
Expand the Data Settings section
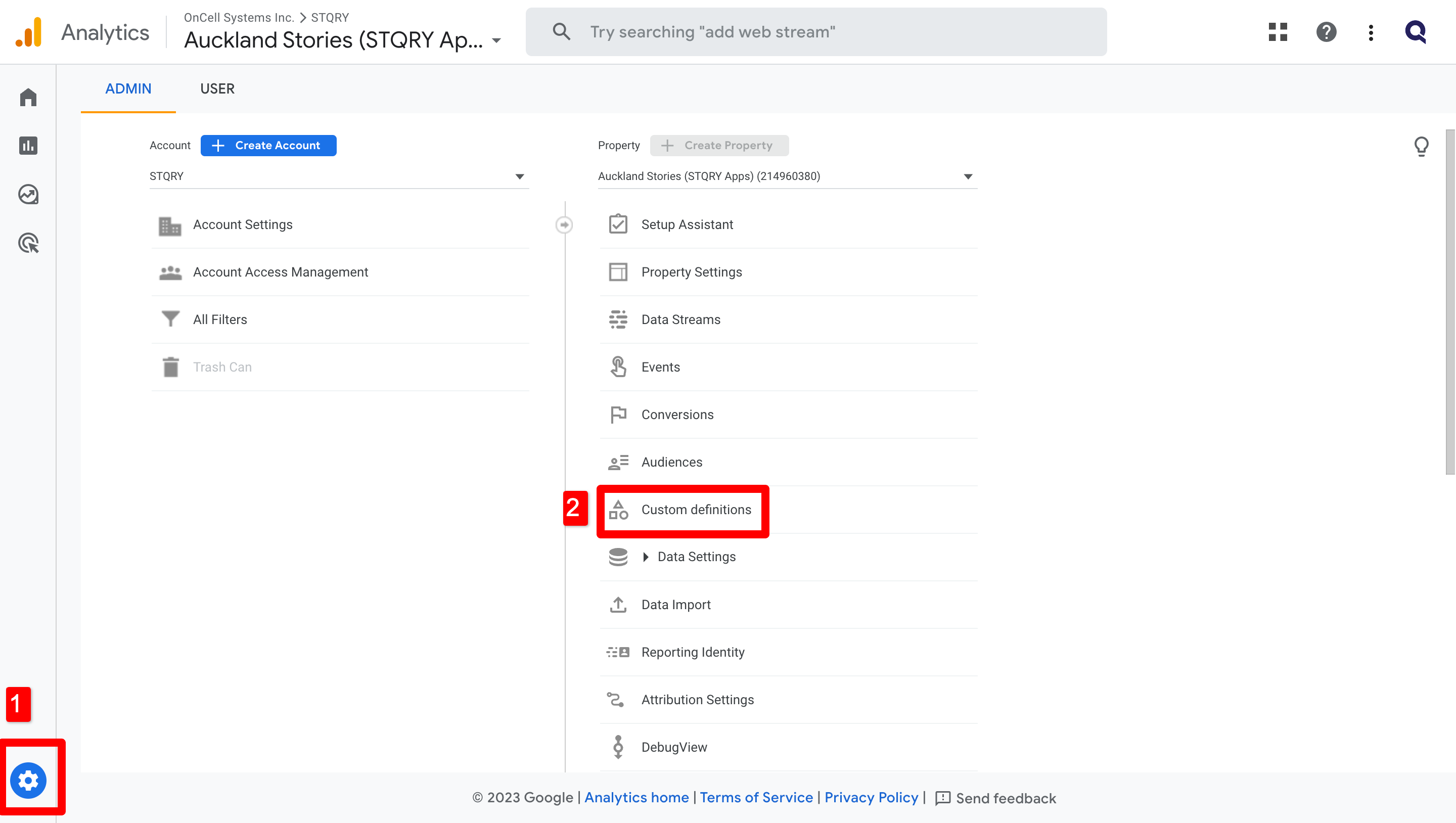(x=646, y=557)
